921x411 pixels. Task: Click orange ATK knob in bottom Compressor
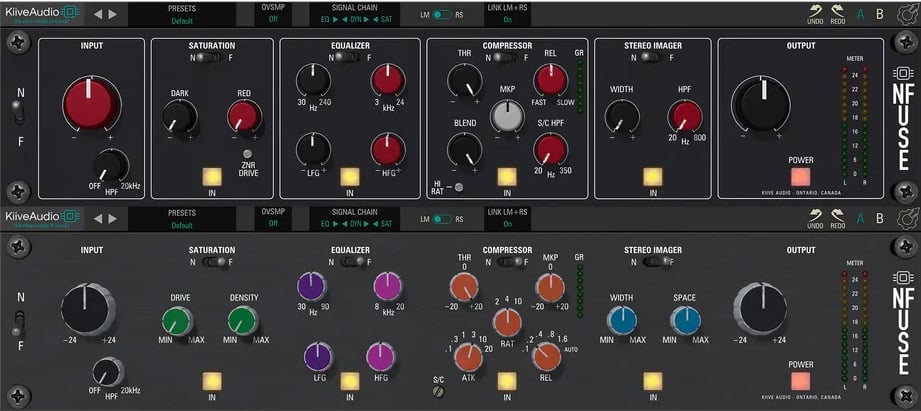click(469, 357)
